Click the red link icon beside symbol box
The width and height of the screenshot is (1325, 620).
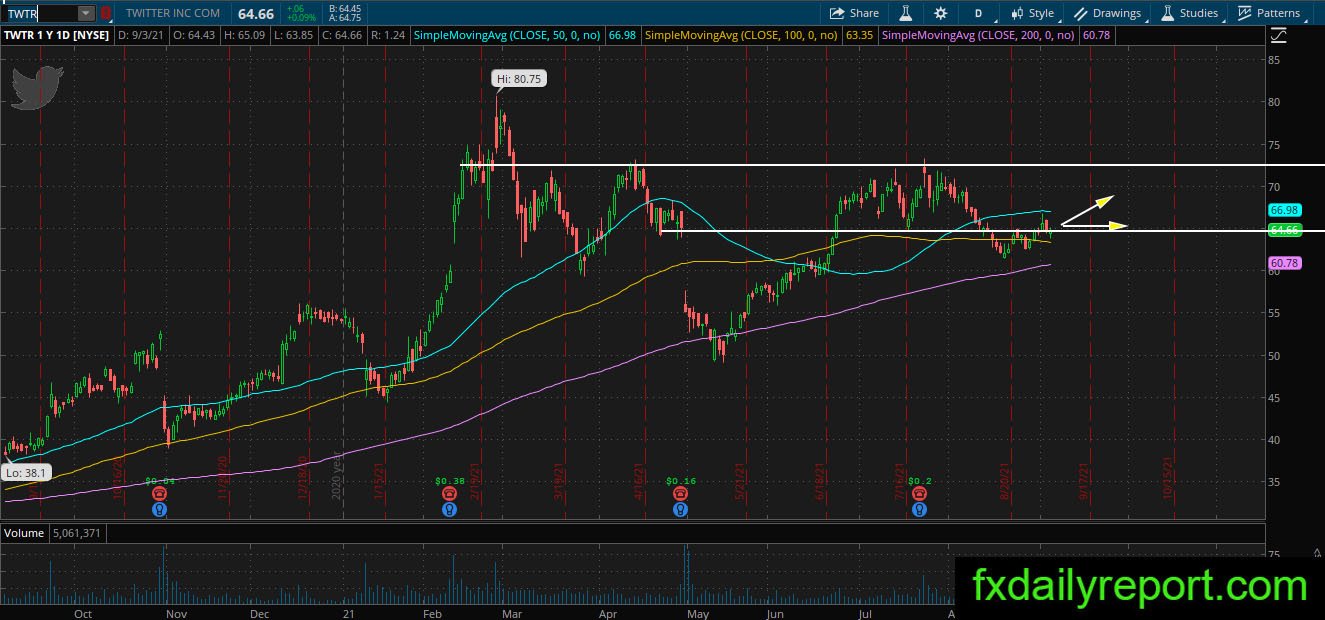coord(105,13)
